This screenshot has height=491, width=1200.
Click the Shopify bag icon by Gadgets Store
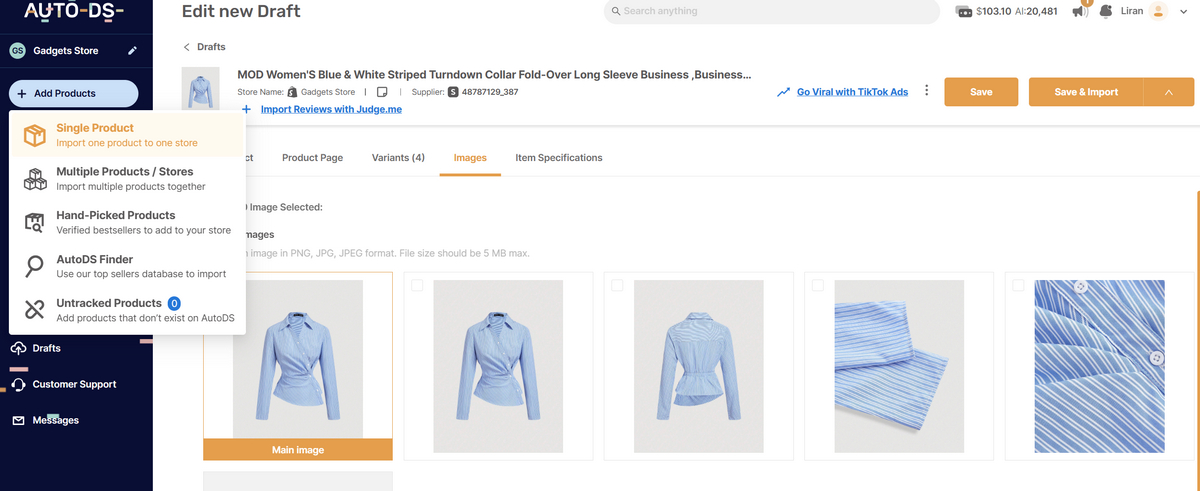tap(292, 92)
